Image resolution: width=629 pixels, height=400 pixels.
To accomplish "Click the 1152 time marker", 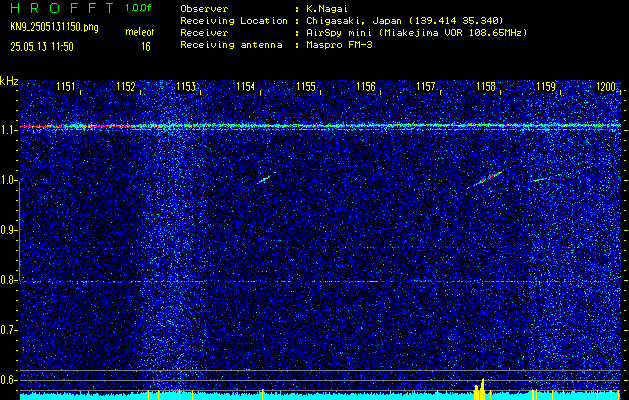I will (126, 86).
